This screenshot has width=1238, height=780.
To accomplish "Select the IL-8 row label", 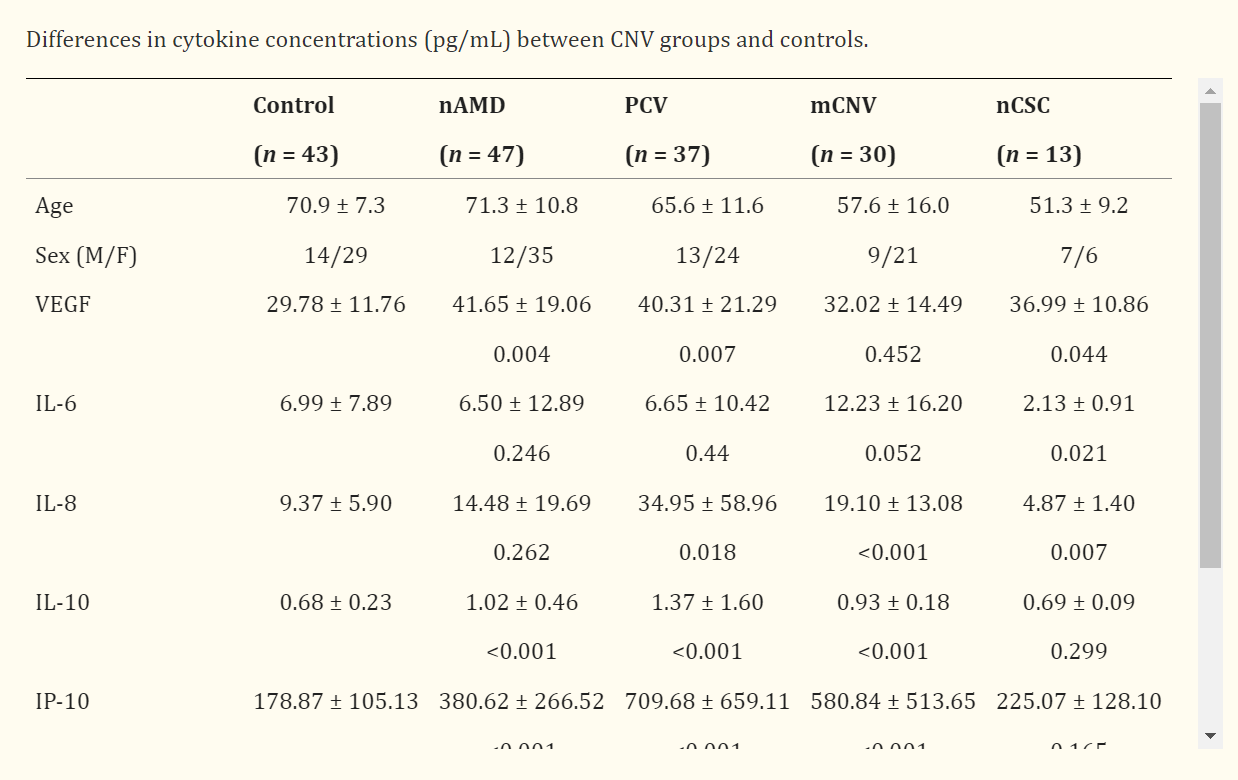I will coord(56,503).
